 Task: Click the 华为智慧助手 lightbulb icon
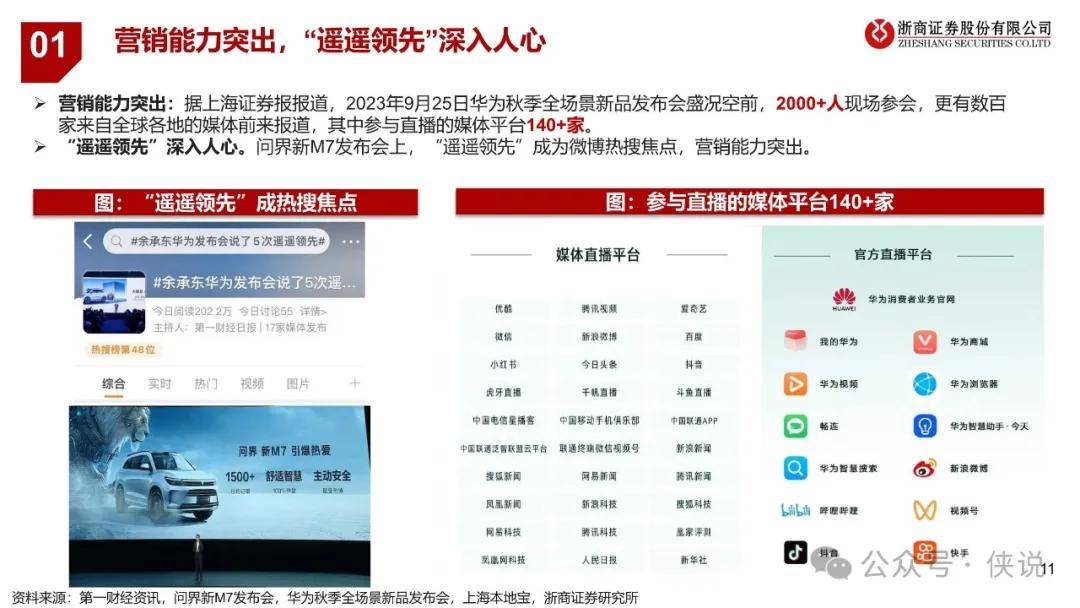(925, 426)
